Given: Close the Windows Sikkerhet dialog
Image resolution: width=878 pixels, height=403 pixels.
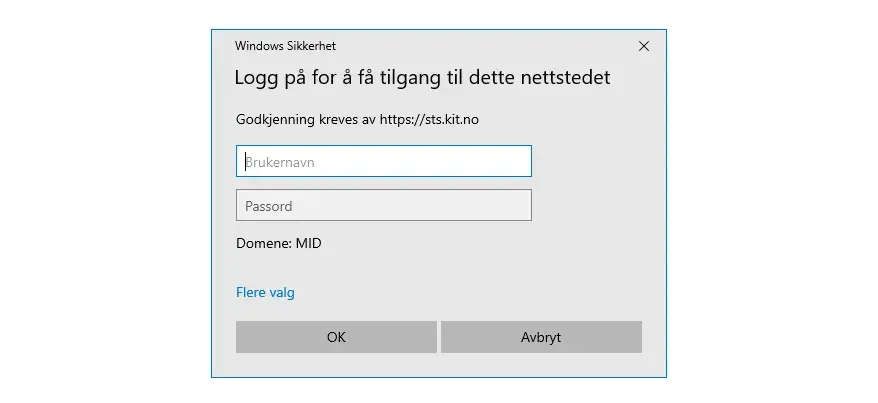Looking at the screenshot, I should pos(644,46).
